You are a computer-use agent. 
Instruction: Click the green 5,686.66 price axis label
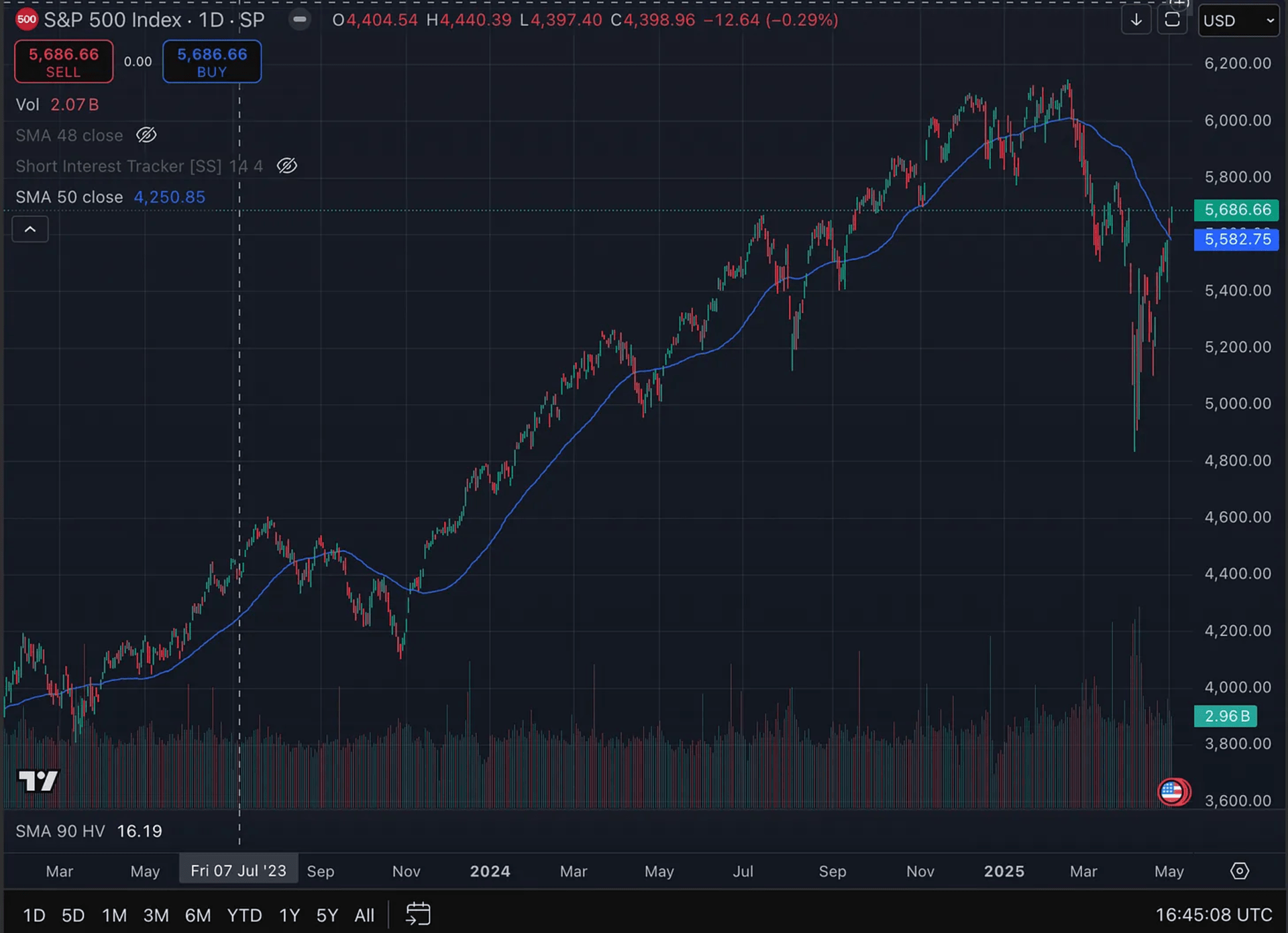tap(1236, 210)
